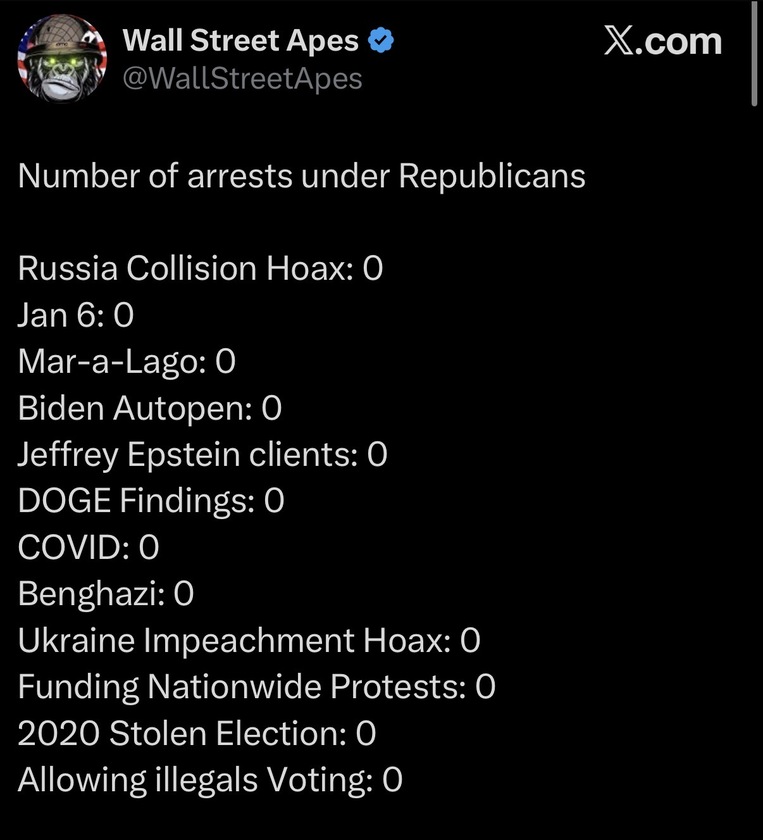This screenshot has width=763, height=840.
Task: Click the 'DOGE Findings: 0' text
Action: [151, 501]
